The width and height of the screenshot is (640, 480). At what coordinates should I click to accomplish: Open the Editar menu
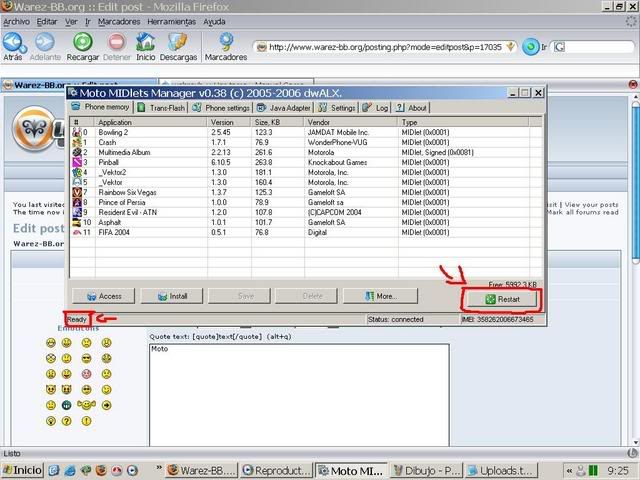(47, 22)
